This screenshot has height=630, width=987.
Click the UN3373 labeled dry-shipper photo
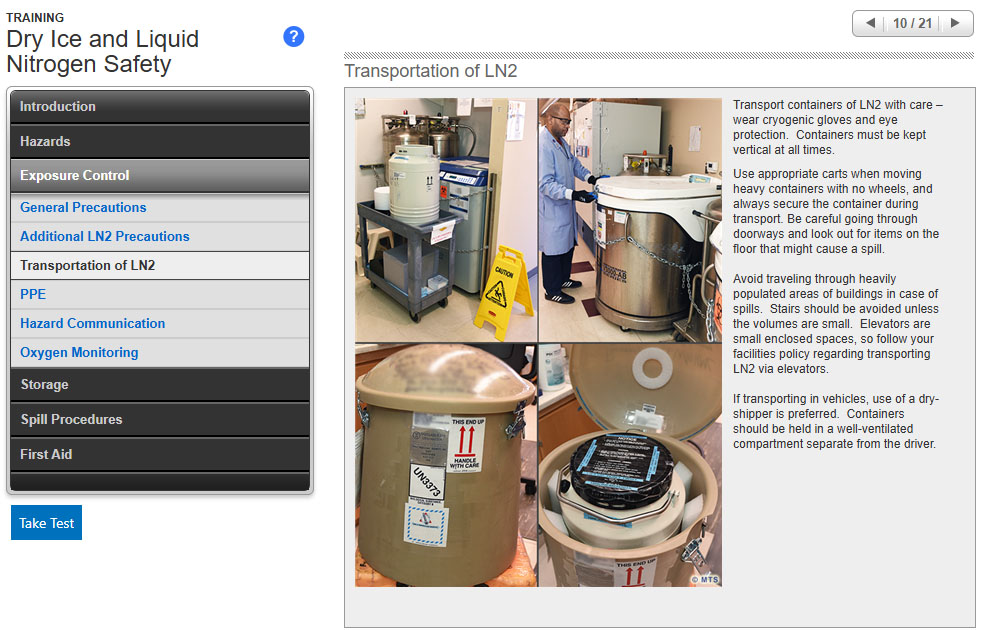click(446, 466)
